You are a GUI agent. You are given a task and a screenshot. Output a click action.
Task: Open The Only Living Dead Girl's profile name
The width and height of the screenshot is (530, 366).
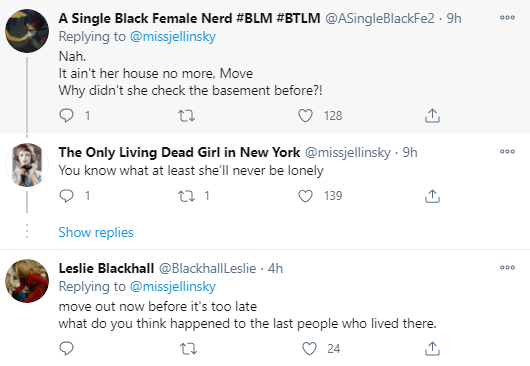coord(179,152)
